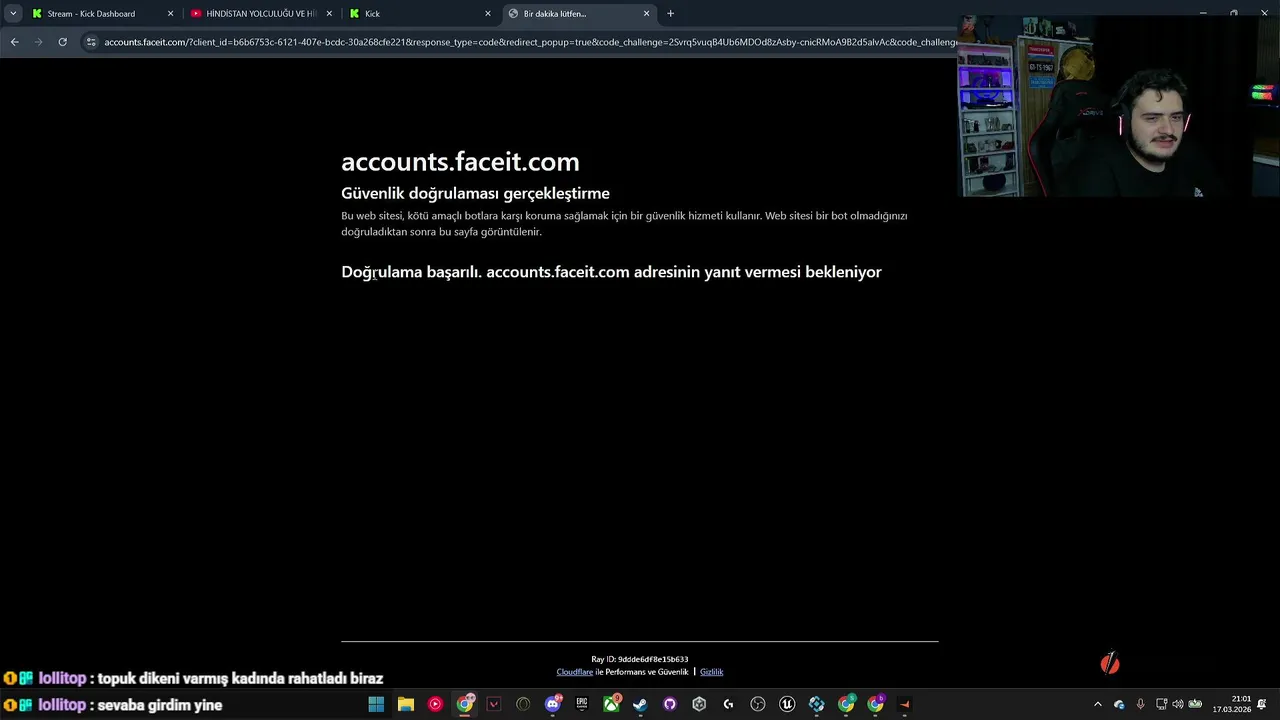Open the Windows Start menu

(376, 704)
